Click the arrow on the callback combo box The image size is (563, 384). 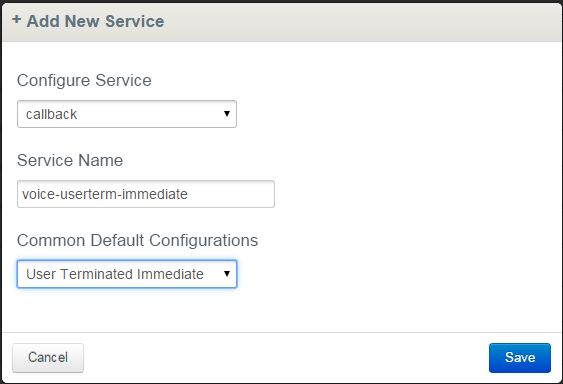pyautogui.click(x=227, y=114)
